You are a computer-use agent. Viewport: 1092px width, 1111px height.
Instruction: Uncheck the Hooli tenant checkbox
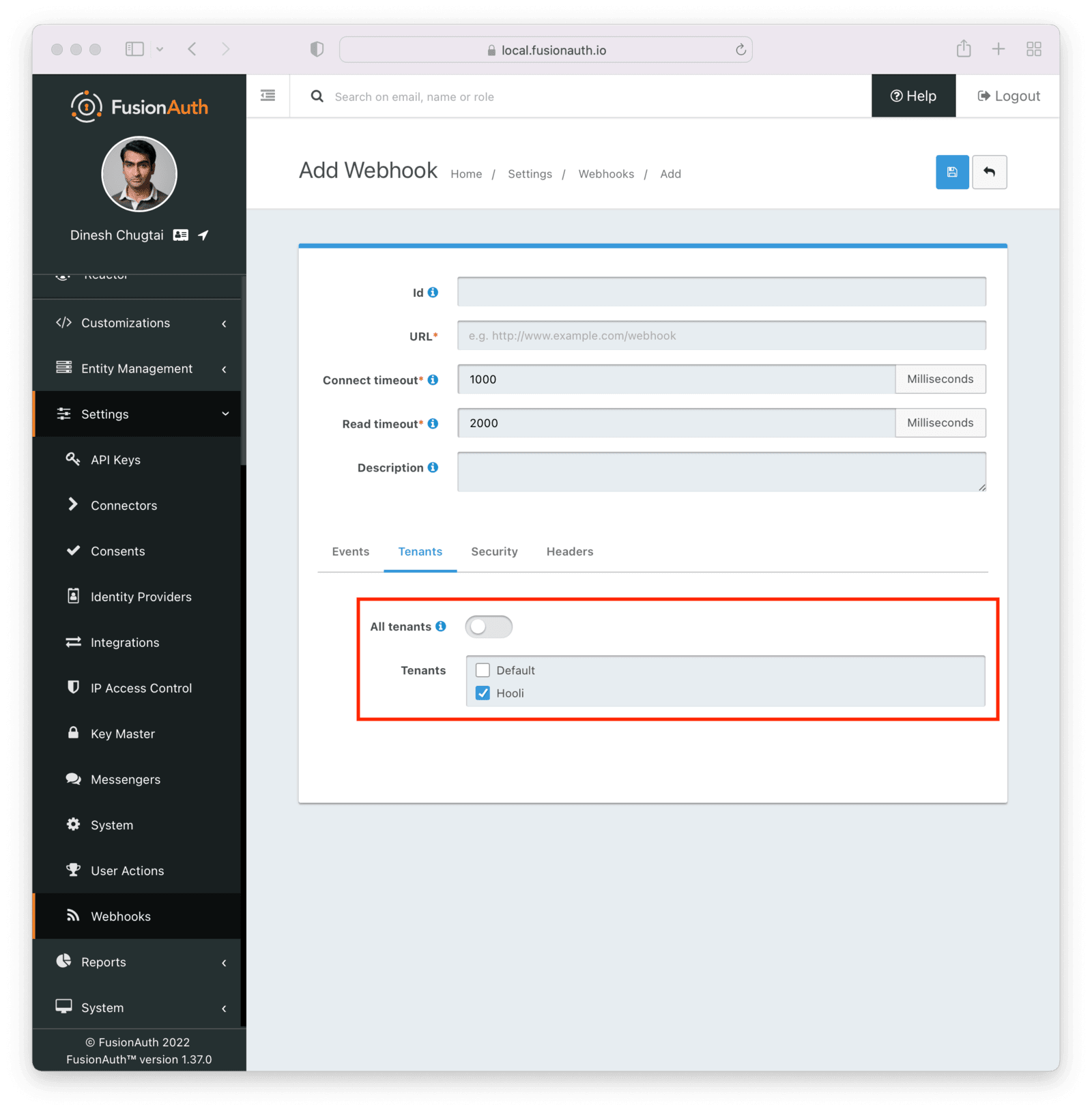pos(483,693)
